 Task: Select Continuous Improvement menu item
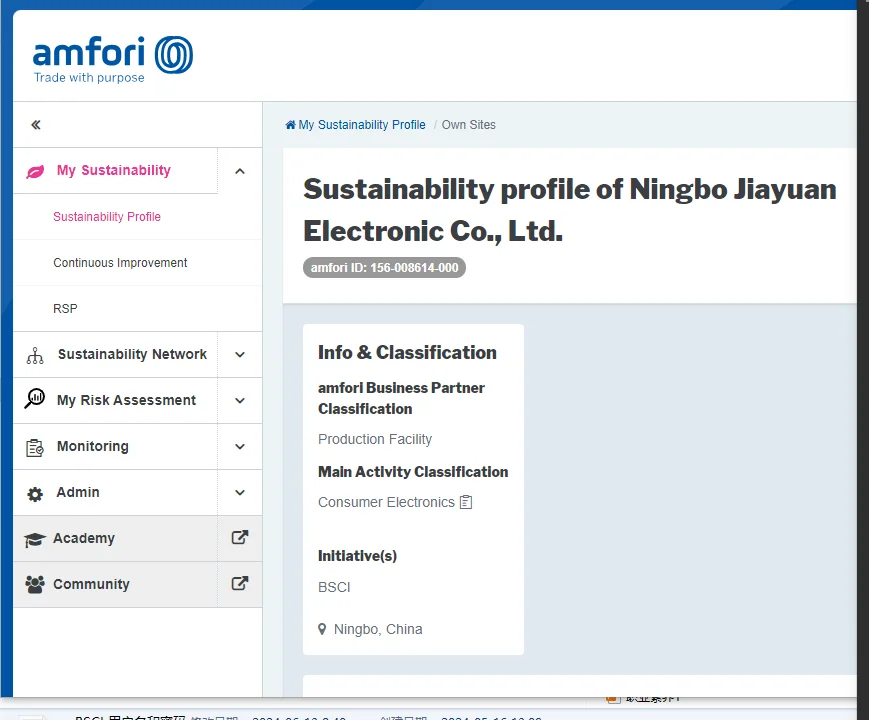coord(120,263)
